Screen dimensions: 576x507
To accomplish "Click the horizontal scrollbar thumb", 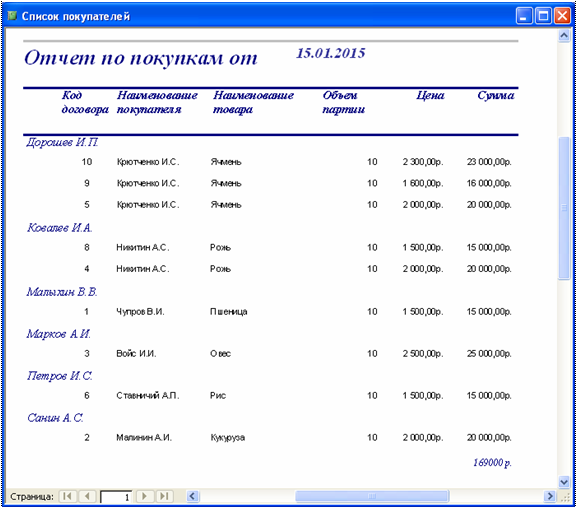I will (x=372, y=496).
